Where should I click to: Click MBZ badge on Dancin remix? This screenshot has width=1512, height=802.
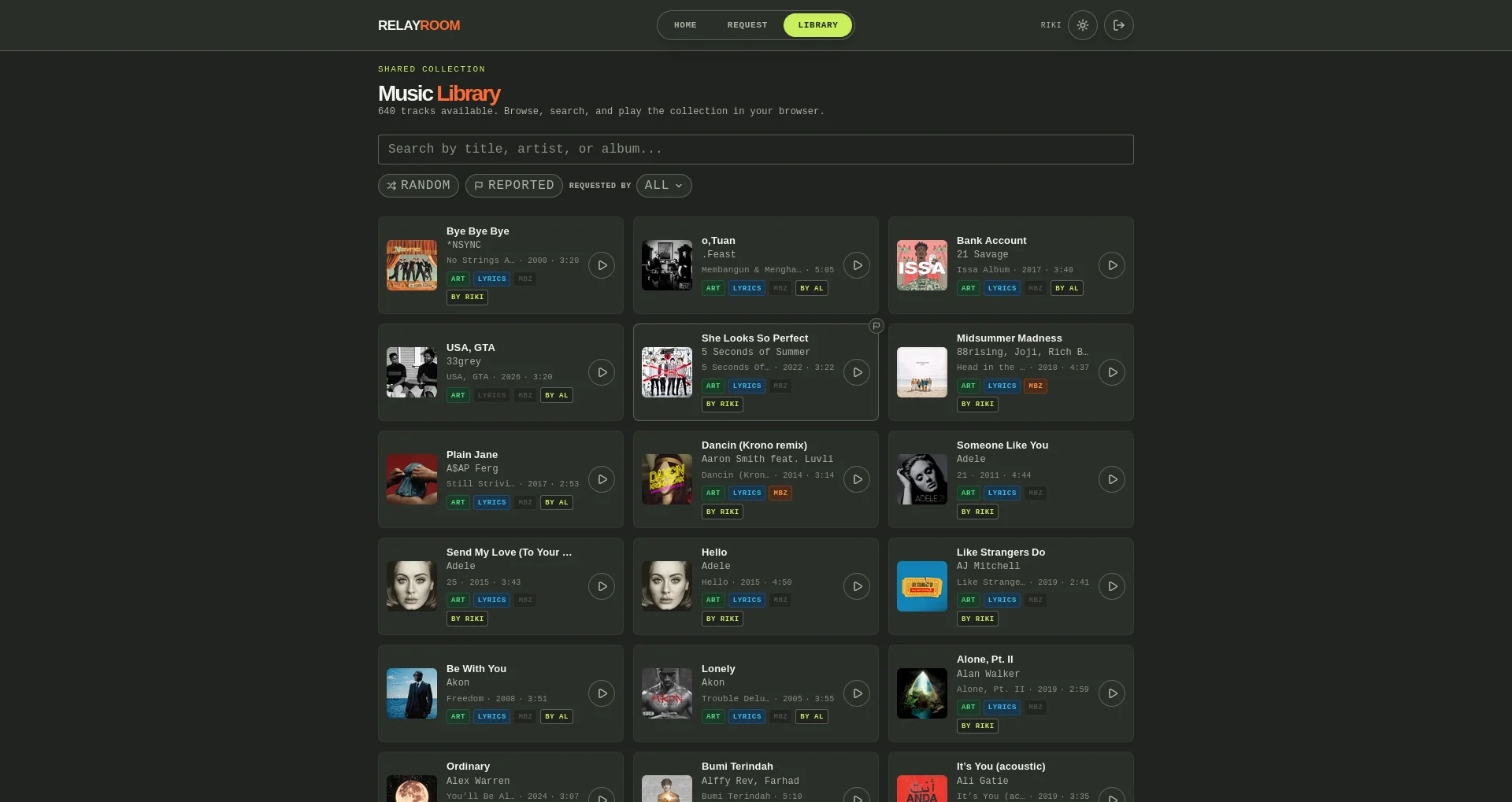click(x=780, y=493)
